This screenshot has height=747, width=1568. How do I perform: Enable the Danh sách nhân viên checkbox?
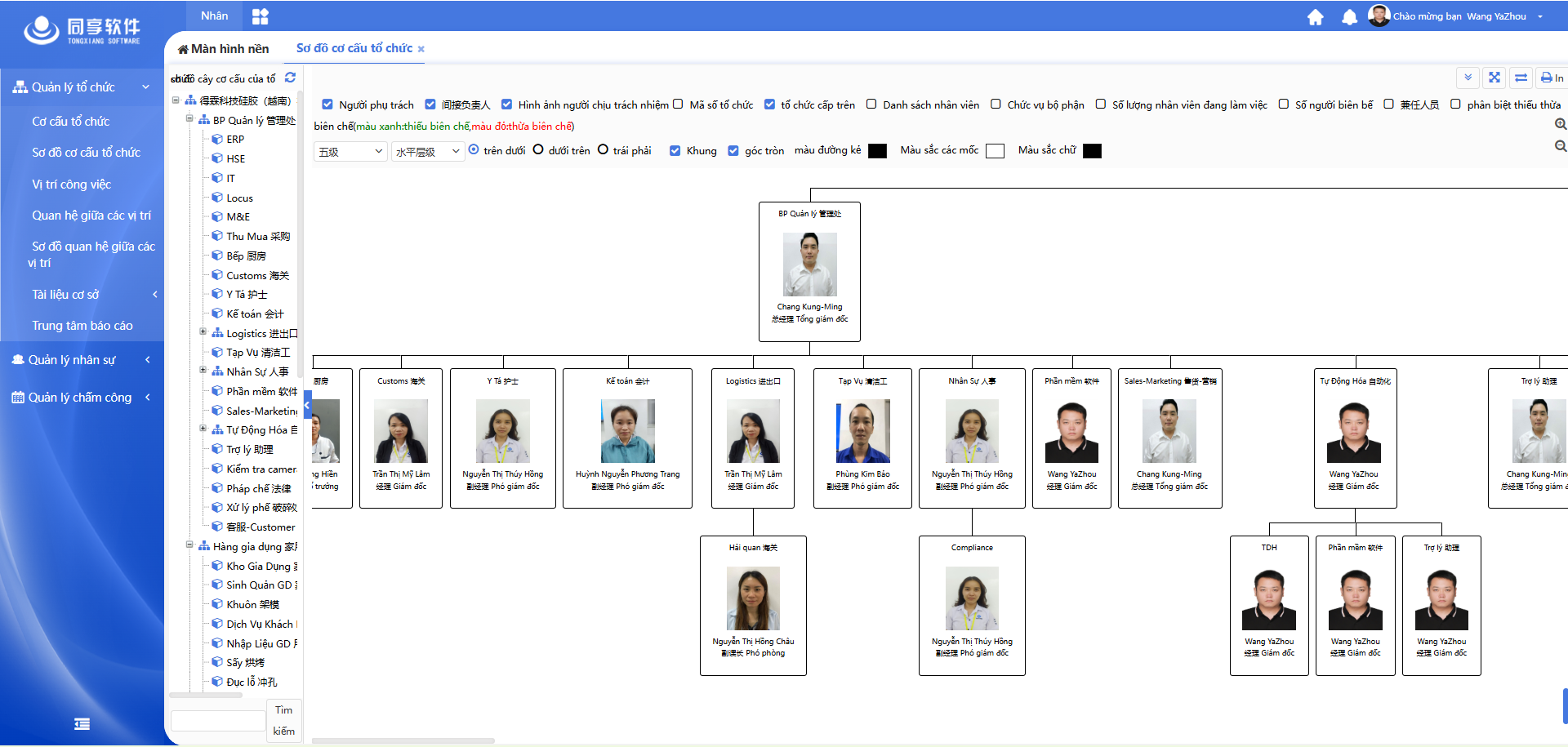tap(871, 104)
